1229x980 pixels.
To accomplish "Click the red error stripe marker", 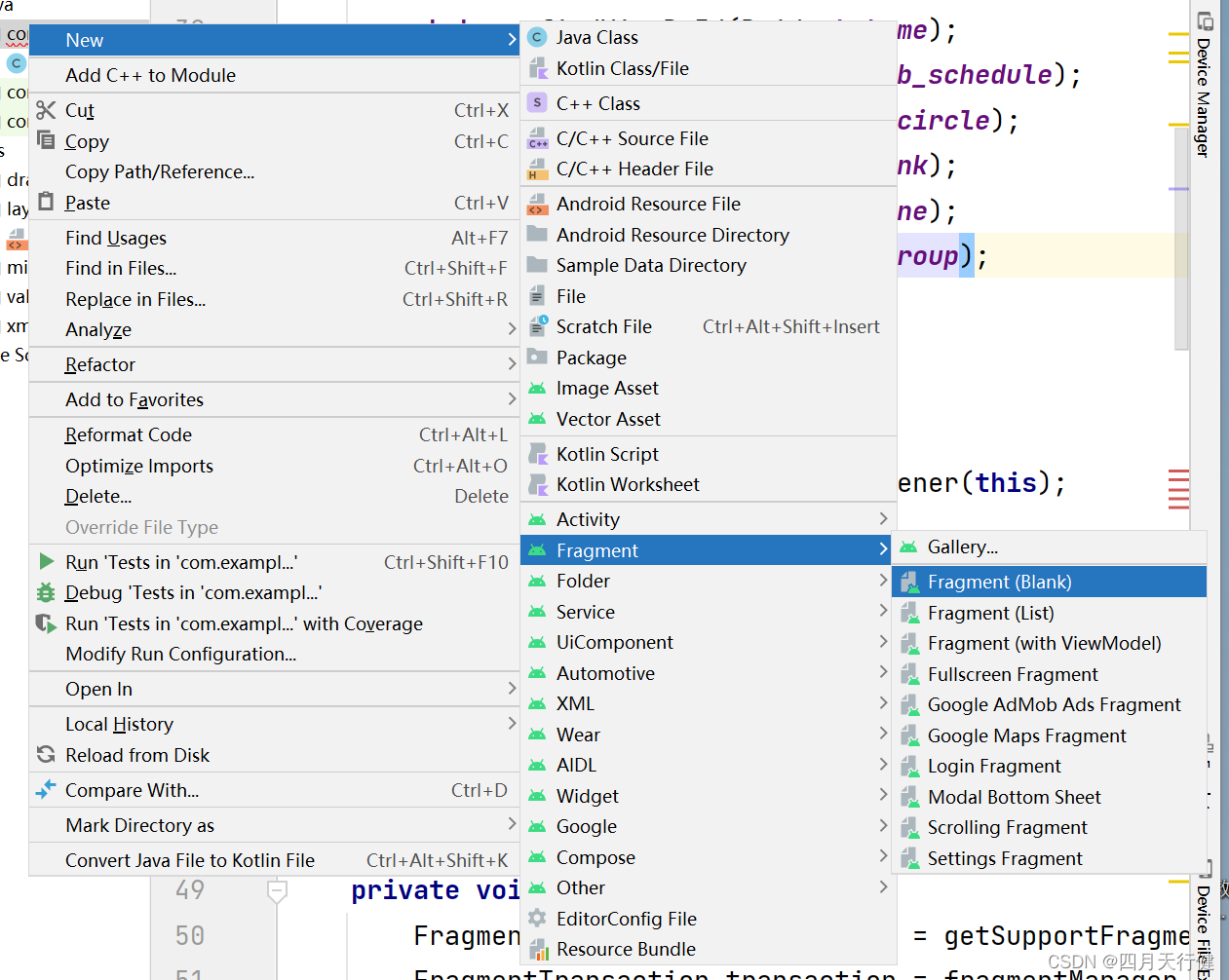I will click(x=1178, y=489).
